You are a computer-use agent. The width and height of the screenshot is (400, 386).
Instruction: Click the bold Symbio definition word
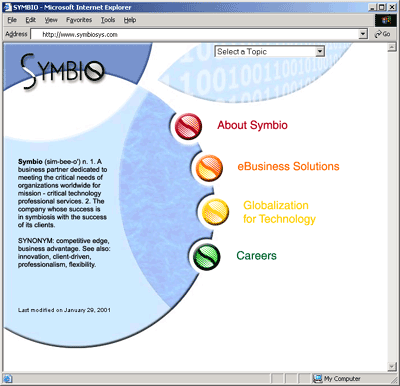[x=30, y=162]
